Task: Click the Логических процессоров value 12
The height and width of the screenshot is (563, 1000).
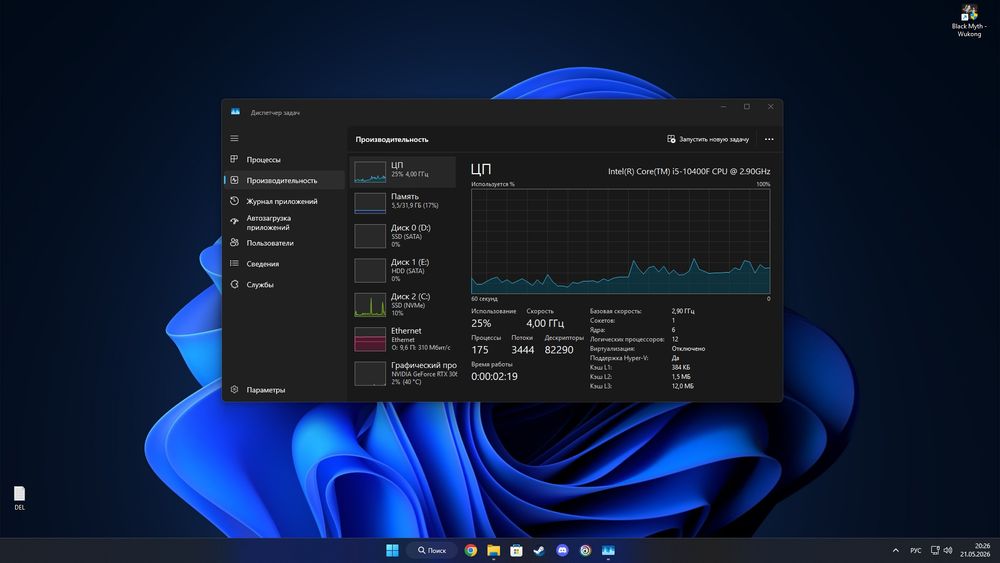Action: (x=675, y=339)
